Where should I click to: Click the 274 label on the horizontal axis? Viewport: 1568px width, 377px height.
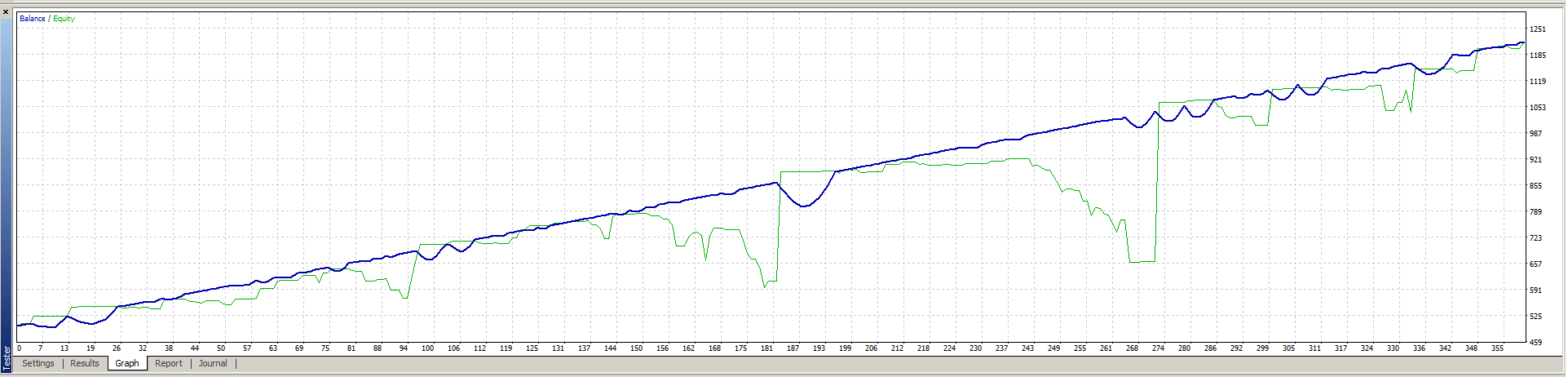point(1158,348)
